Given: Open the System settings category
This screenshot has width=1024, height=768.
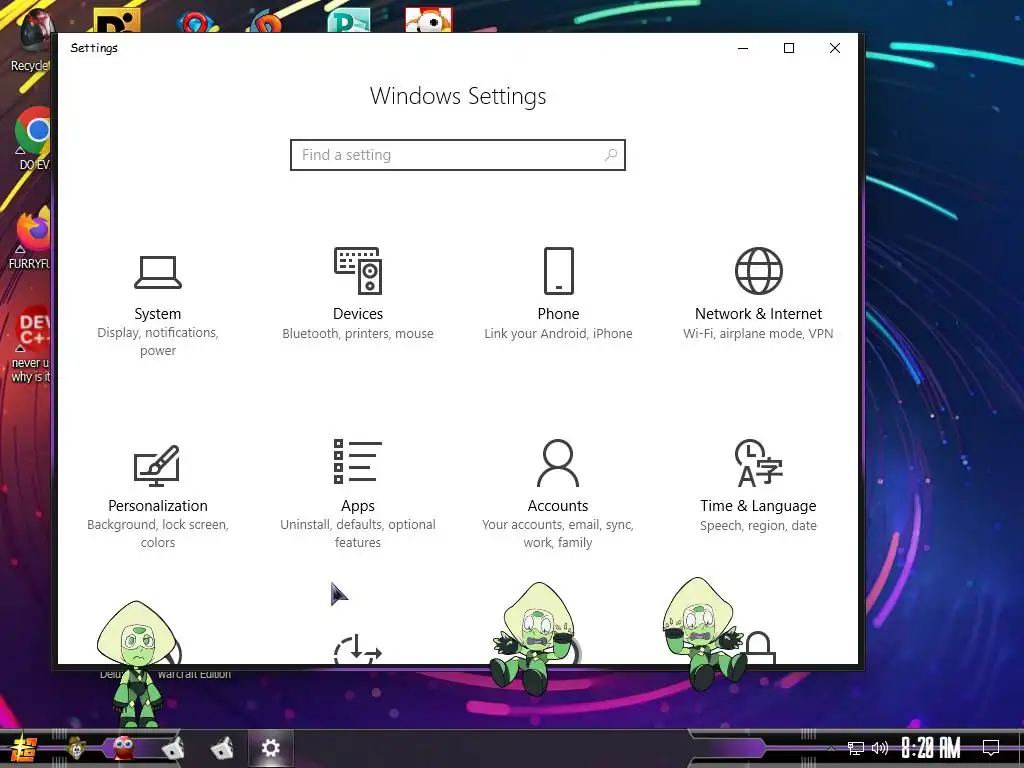Looking at the screenshot, I should (x=157, y=306).
